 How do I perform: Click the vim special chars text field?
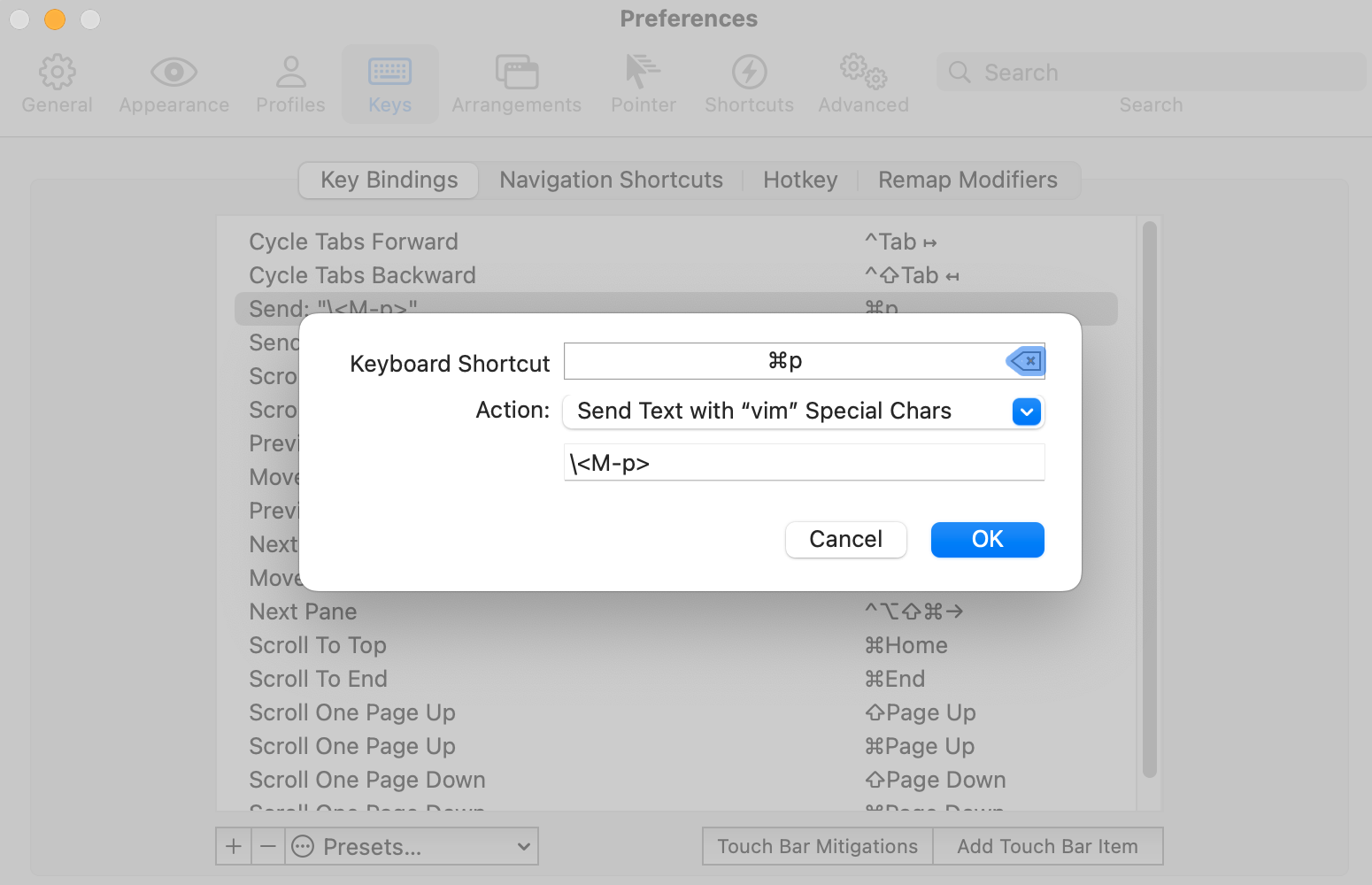coord(804,463)
